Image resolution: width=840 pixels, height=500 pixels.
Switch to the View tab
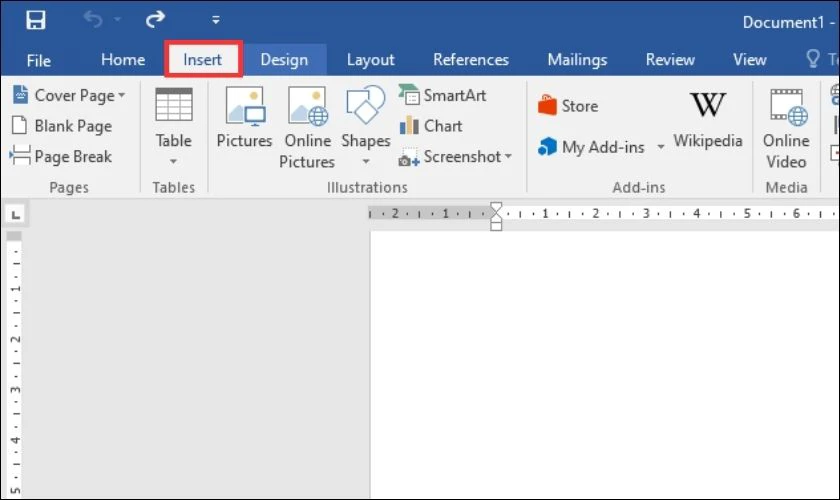pyautogui.click(x=749, y=59)
